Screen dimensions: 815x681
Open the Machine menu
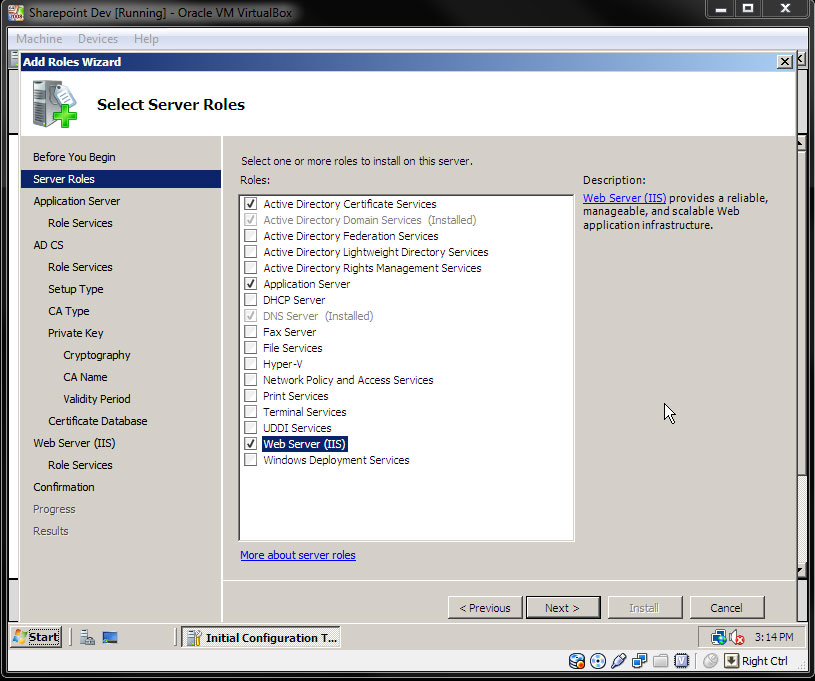click(x=39, y=39)
